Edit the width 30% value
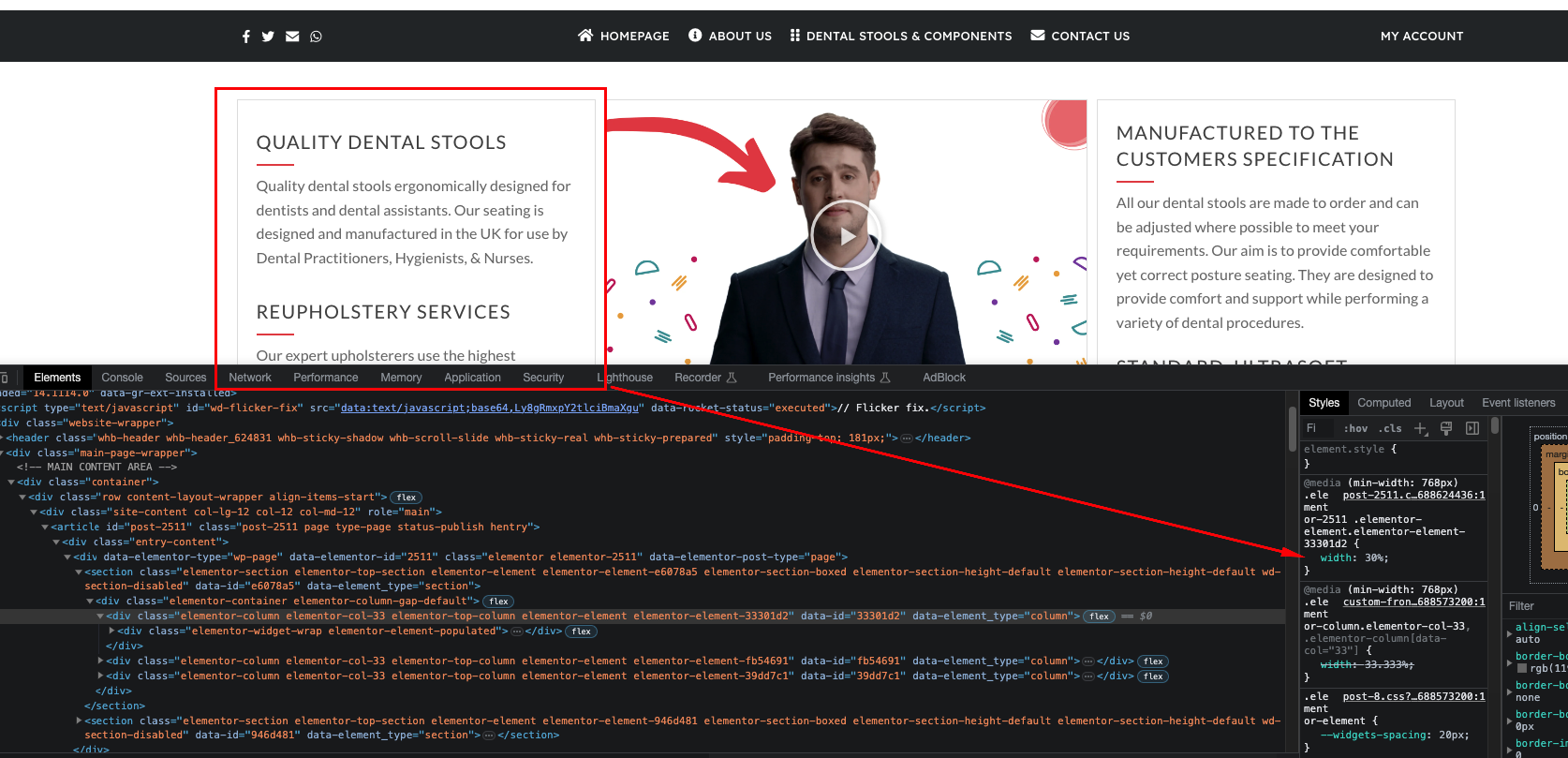The width and height of the screenshot is (1568, 758). [x=1376, y=558]
